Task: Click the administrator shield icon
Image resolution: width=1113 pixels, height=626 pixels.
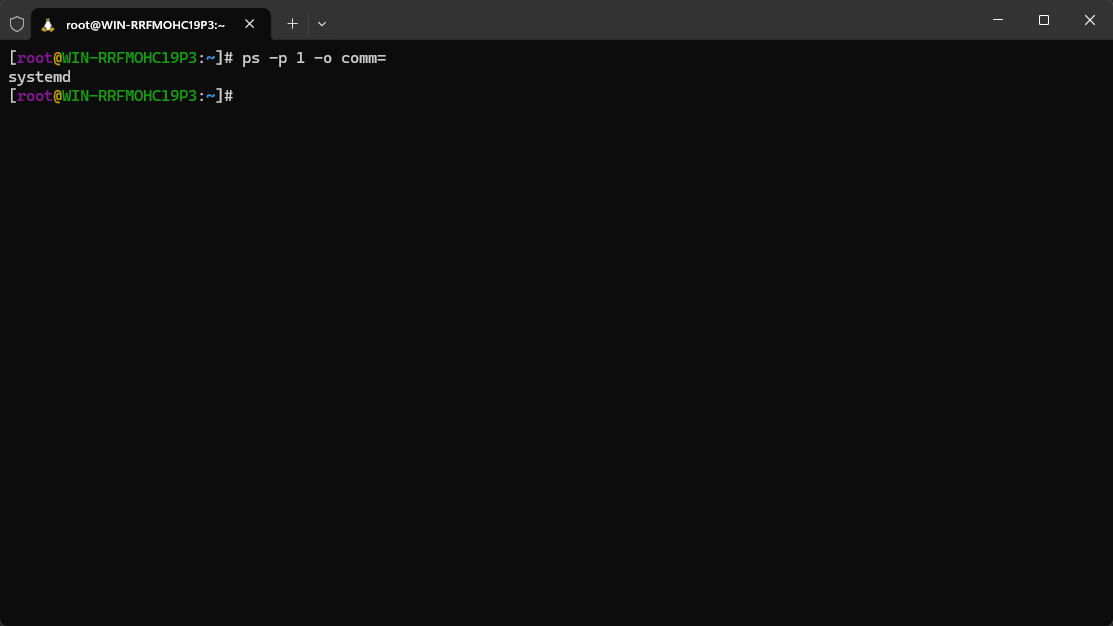Action: [x=17, y=23]
